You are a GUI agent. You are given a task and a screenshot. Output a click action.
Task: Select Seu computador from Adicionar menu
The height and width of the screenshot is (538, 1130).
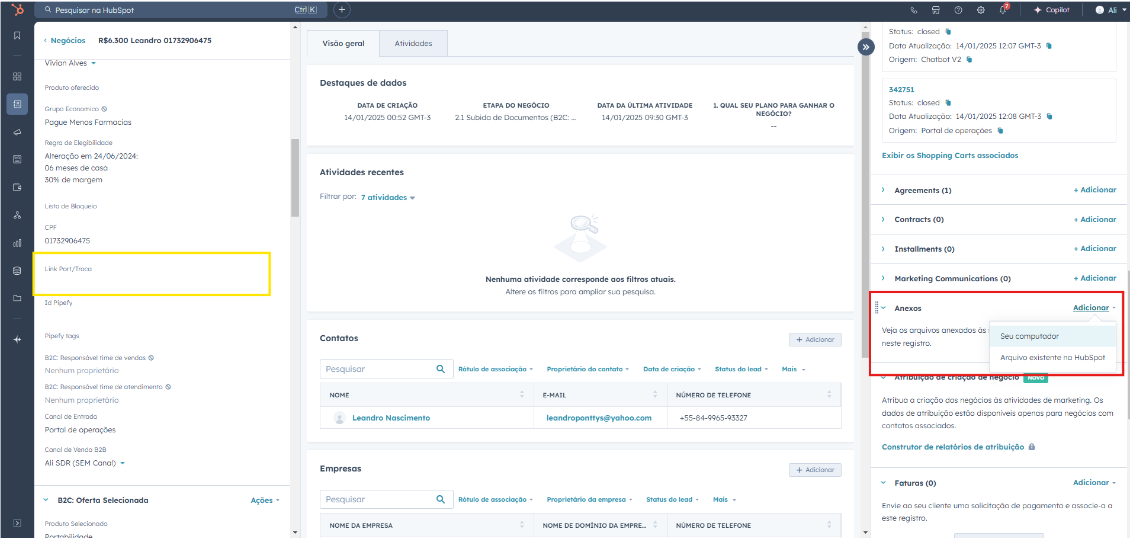click(1030, 336)
